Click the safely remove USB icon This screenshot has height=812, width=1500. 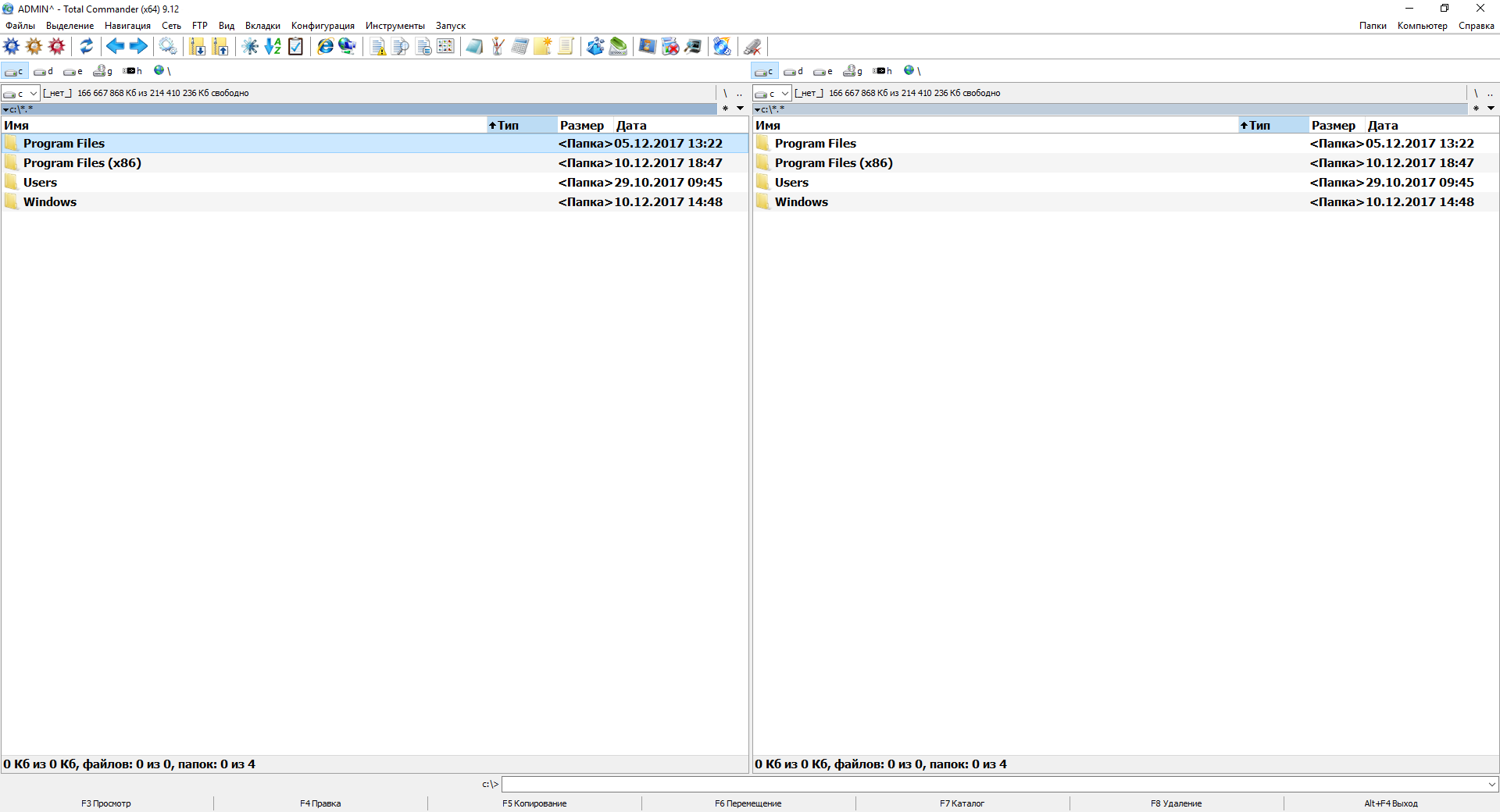[x=752, y=47]
